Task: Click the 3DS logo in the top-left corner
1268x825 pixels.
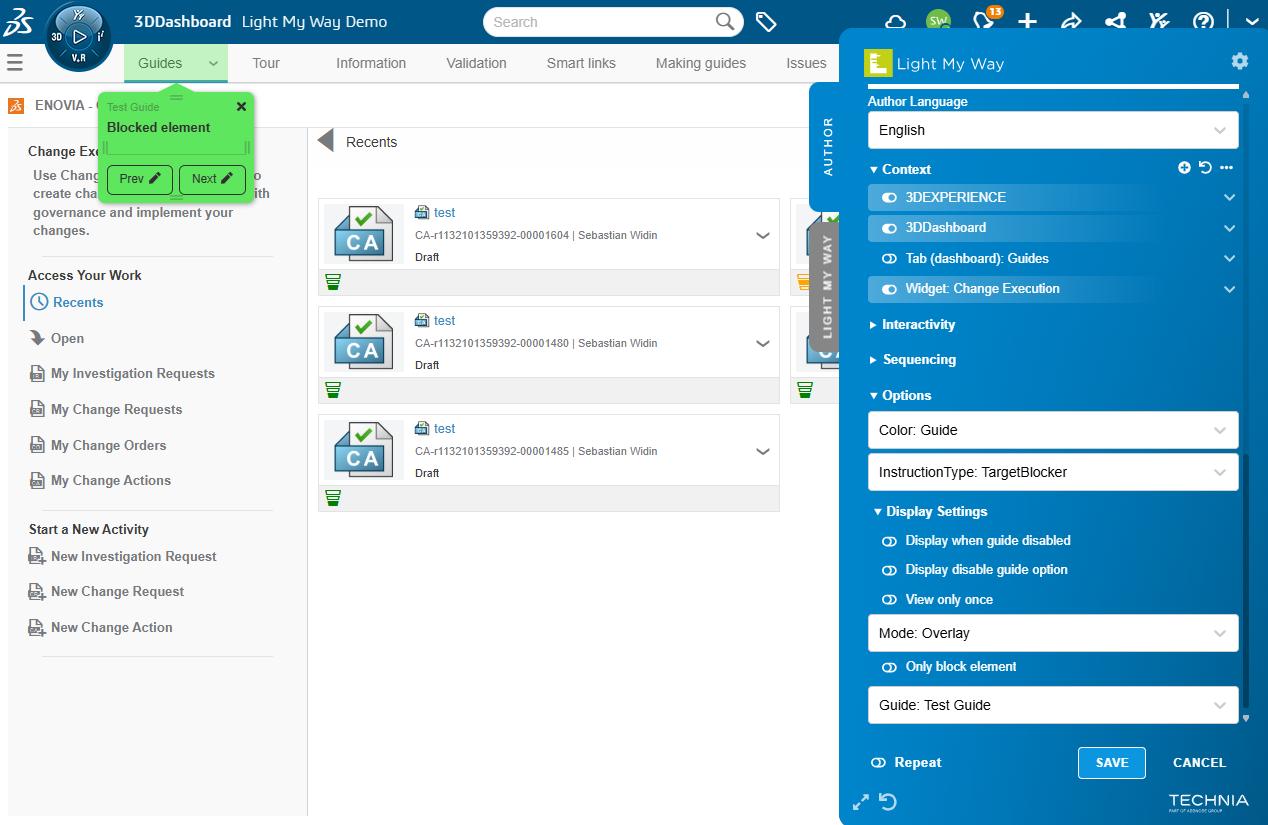Action: pos(19,22)
